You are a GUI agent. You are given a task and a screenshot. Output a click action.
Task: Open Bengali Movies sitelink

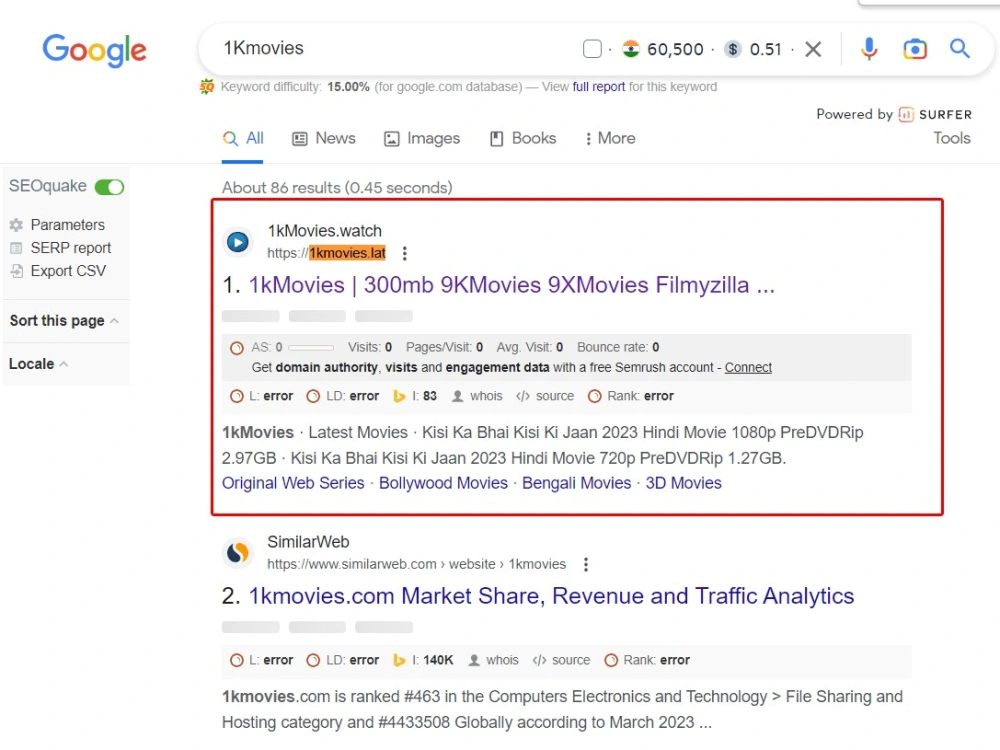[x=577, y=483]
